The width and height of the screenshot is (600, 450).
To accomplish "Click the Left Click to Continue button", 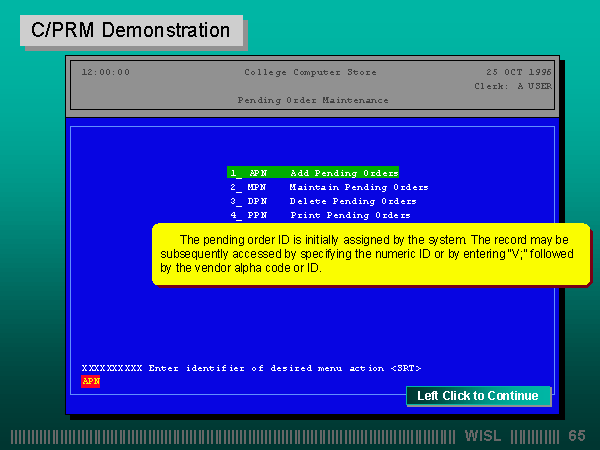I will tap(478, 396).
